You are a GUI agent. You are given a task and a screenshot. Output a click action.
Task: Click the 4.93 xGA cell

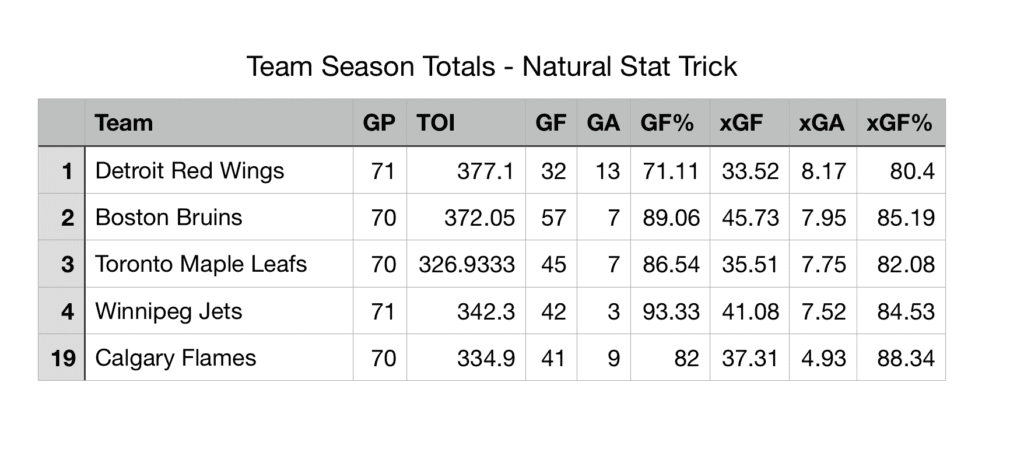point(826,358)
